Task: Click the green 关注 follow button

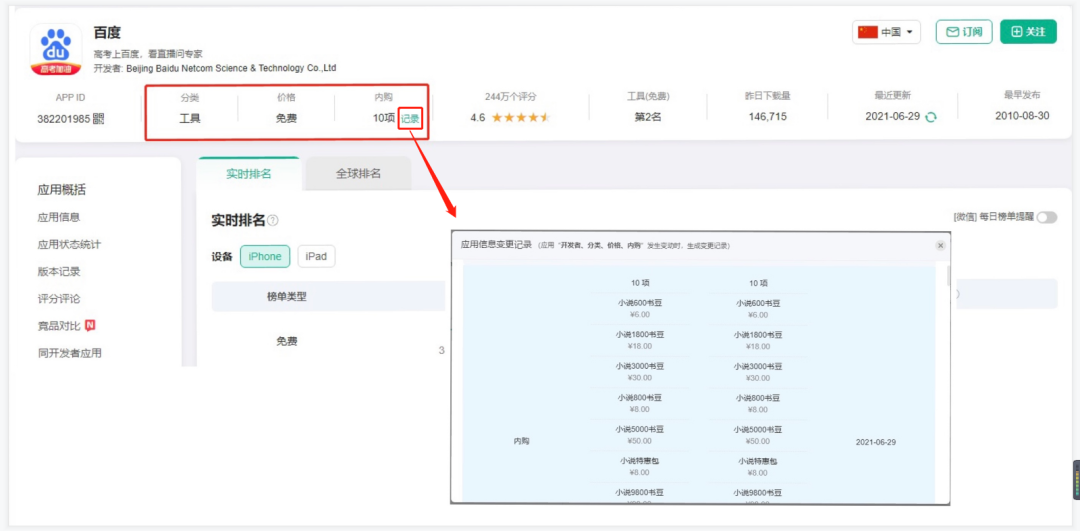Action: click(x=1028, y=32)
